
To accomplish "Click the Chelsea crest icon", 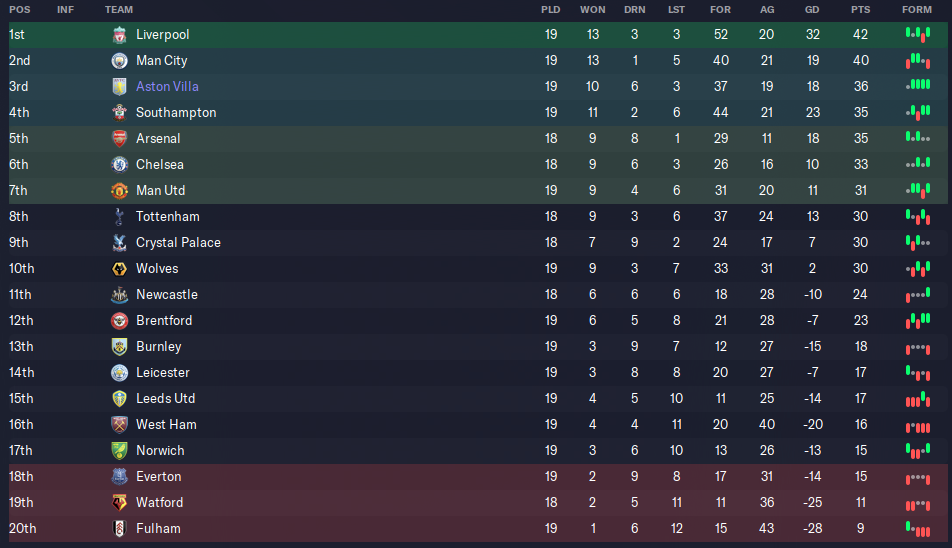I will (x=119, y=165).
